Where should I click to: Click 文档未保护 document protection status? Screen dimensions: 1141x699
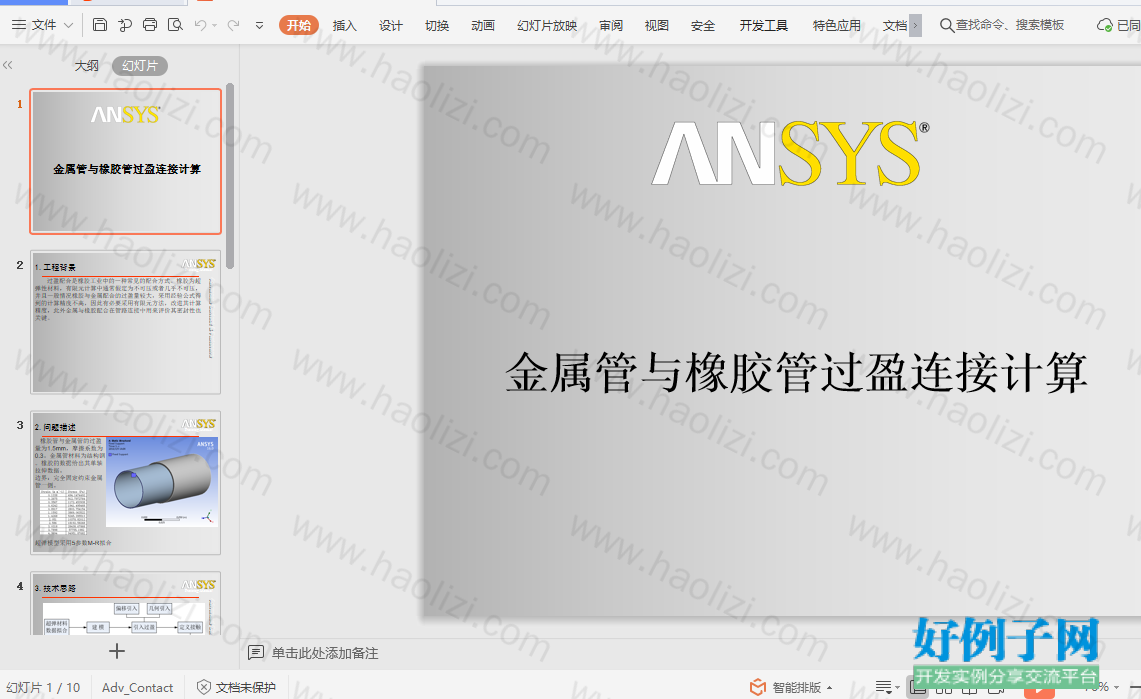tap(237, 687)
